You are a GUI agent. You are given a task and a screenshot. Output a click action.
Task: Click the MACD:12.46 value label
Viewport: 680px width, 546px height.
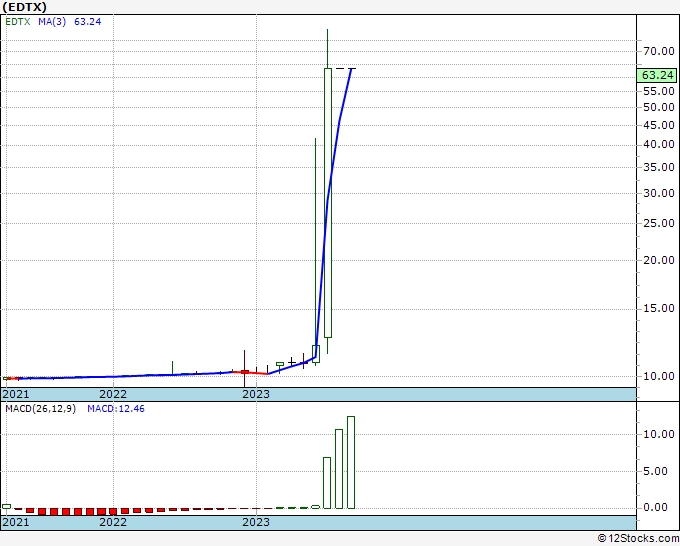click(116, 409)
